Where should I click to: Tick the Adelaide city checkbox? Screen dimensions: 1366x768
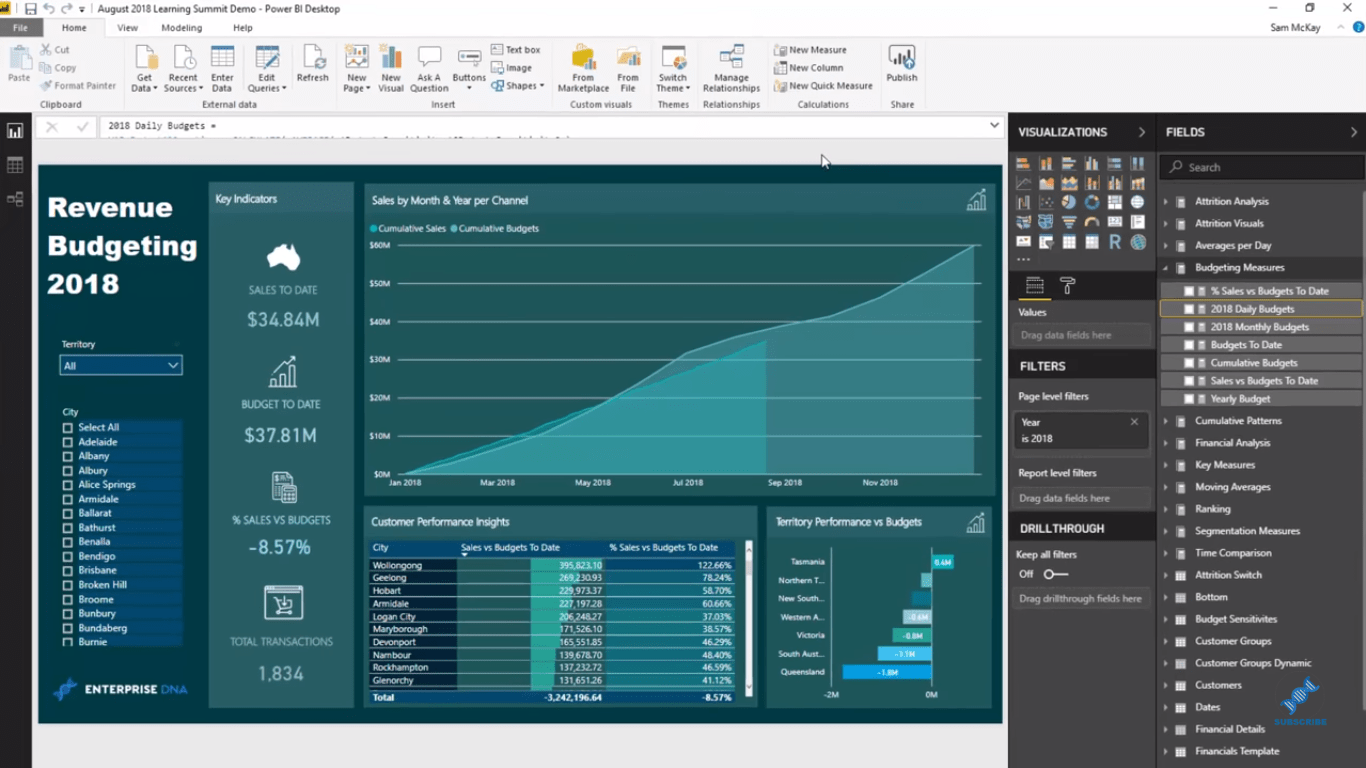[x=68, y=442]
